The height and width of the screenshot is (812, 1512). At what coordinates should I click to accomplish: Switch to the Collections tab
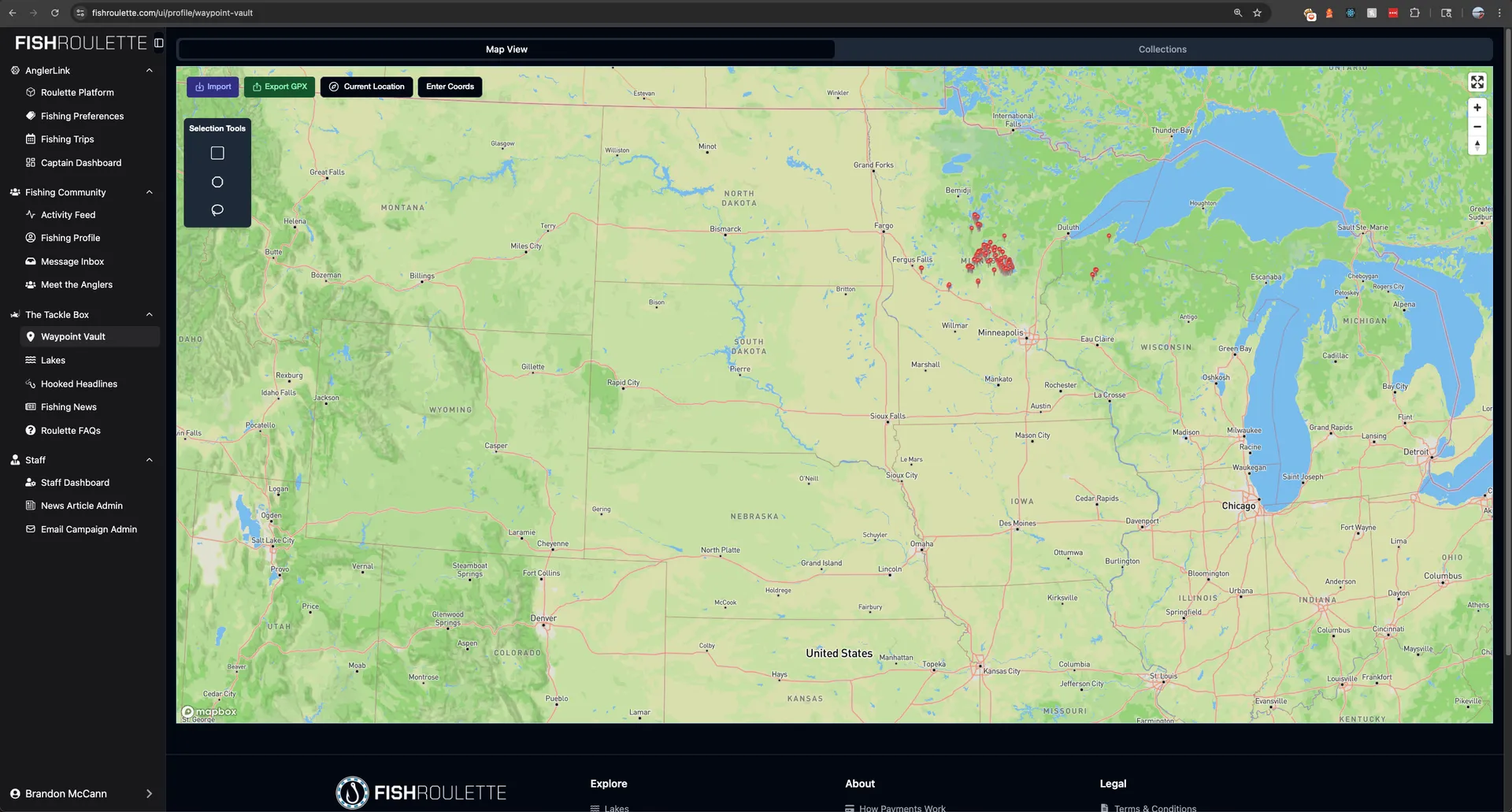click(1162, 50)
